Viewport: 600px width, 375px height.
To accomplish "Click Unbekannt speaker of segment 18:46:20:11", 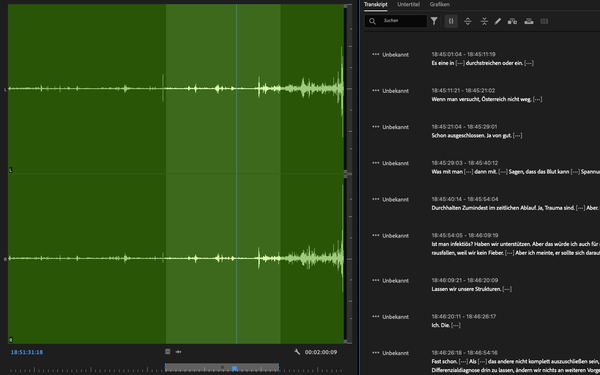I will click(395, 317).
